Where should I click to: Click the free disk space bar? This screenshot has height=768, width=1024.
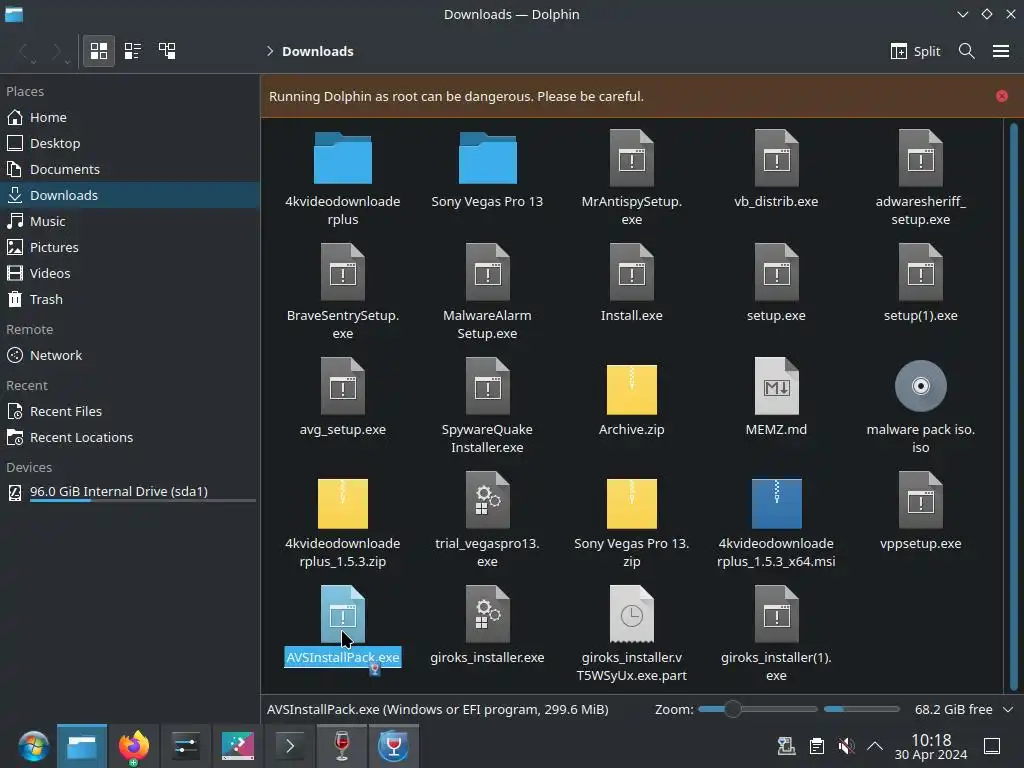coord(862,709)
